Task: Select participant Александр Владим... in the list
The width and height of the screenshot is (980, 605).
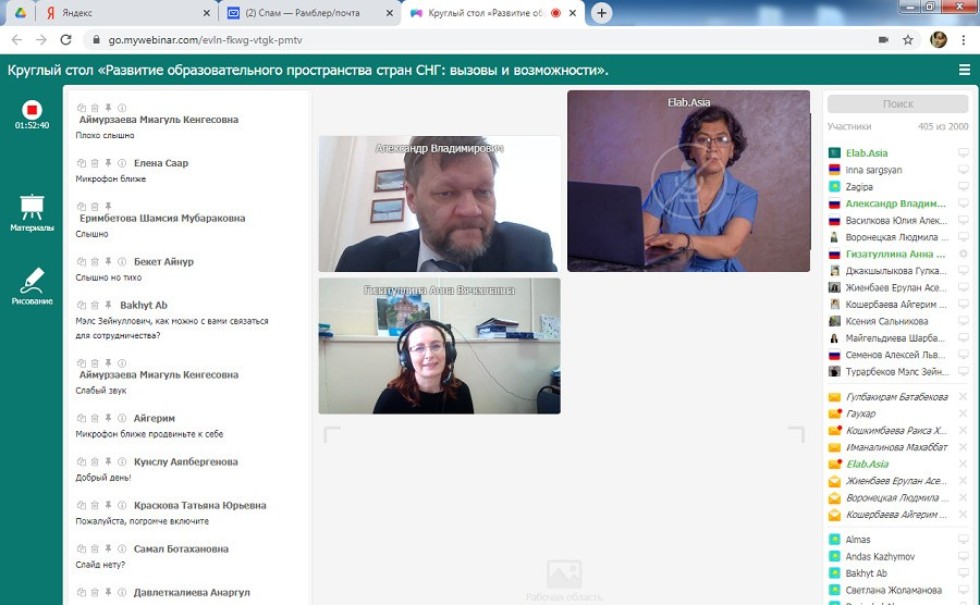Action: [895, 204]
